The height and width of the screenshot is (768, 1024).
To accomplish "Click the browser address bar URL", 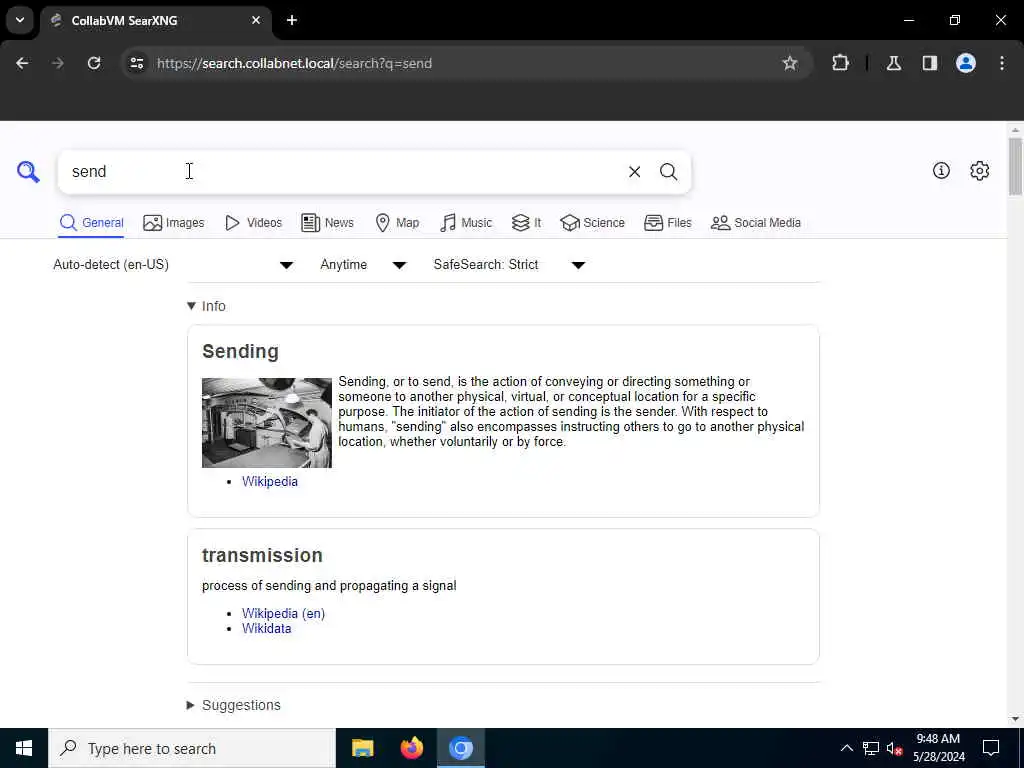I will tap(295, 63).
